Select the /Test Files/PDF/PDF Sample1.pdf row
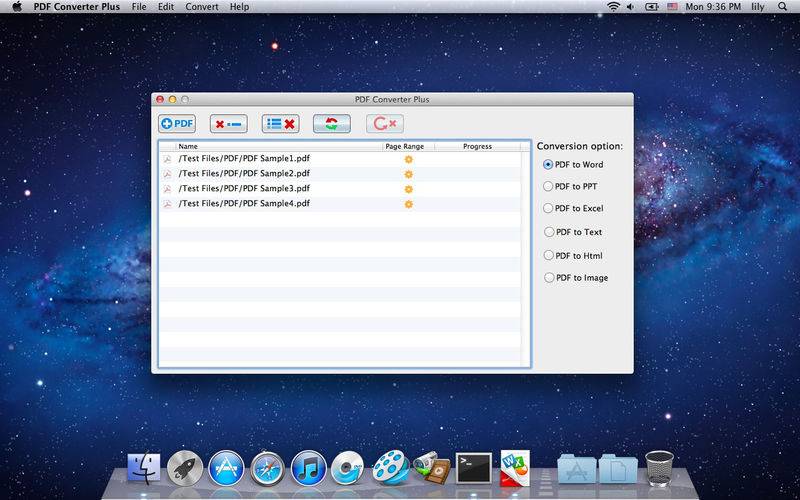The height and width of the screenshot is (500, 800). click(x=340, y=159)
